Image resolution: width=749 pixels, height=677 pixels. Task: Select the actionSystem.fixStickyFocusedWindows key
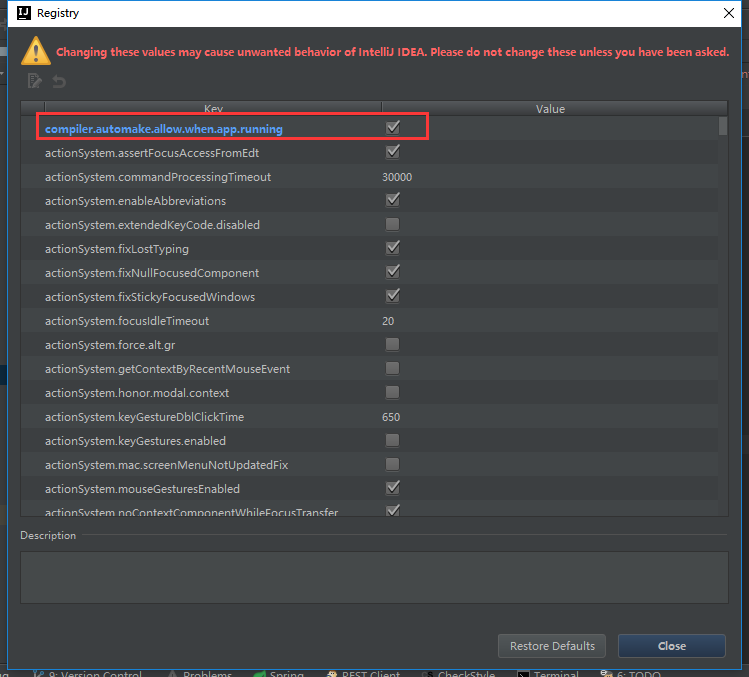(150, 297)
